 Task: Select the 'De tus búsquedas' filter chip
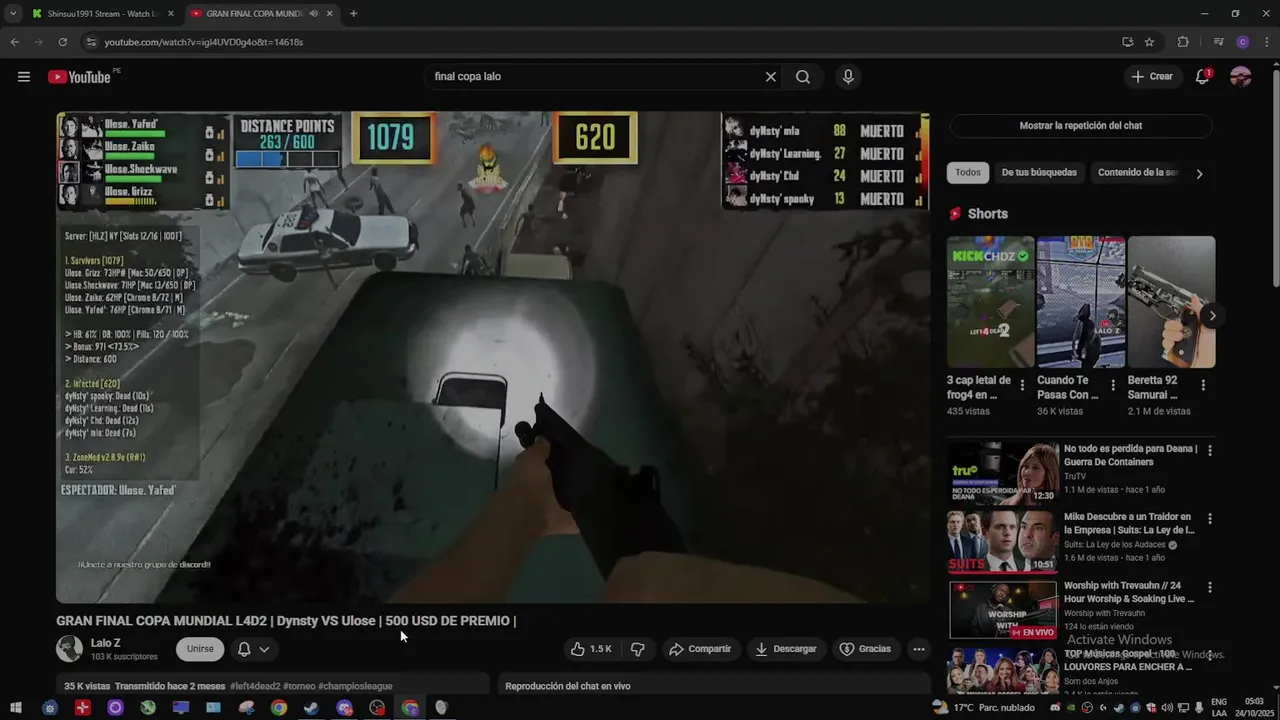(1039, 173)
